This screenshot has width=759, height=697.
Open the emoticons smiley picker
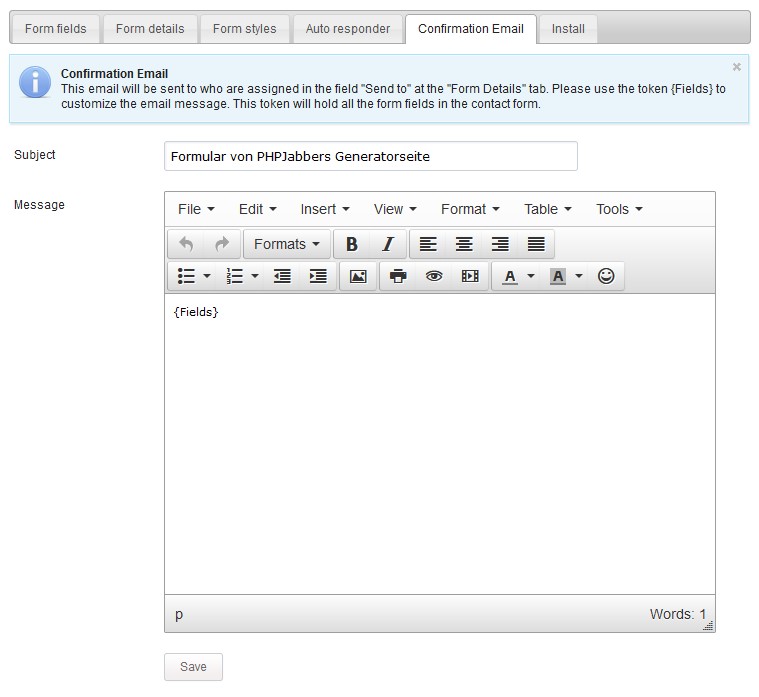pos(606,276)
